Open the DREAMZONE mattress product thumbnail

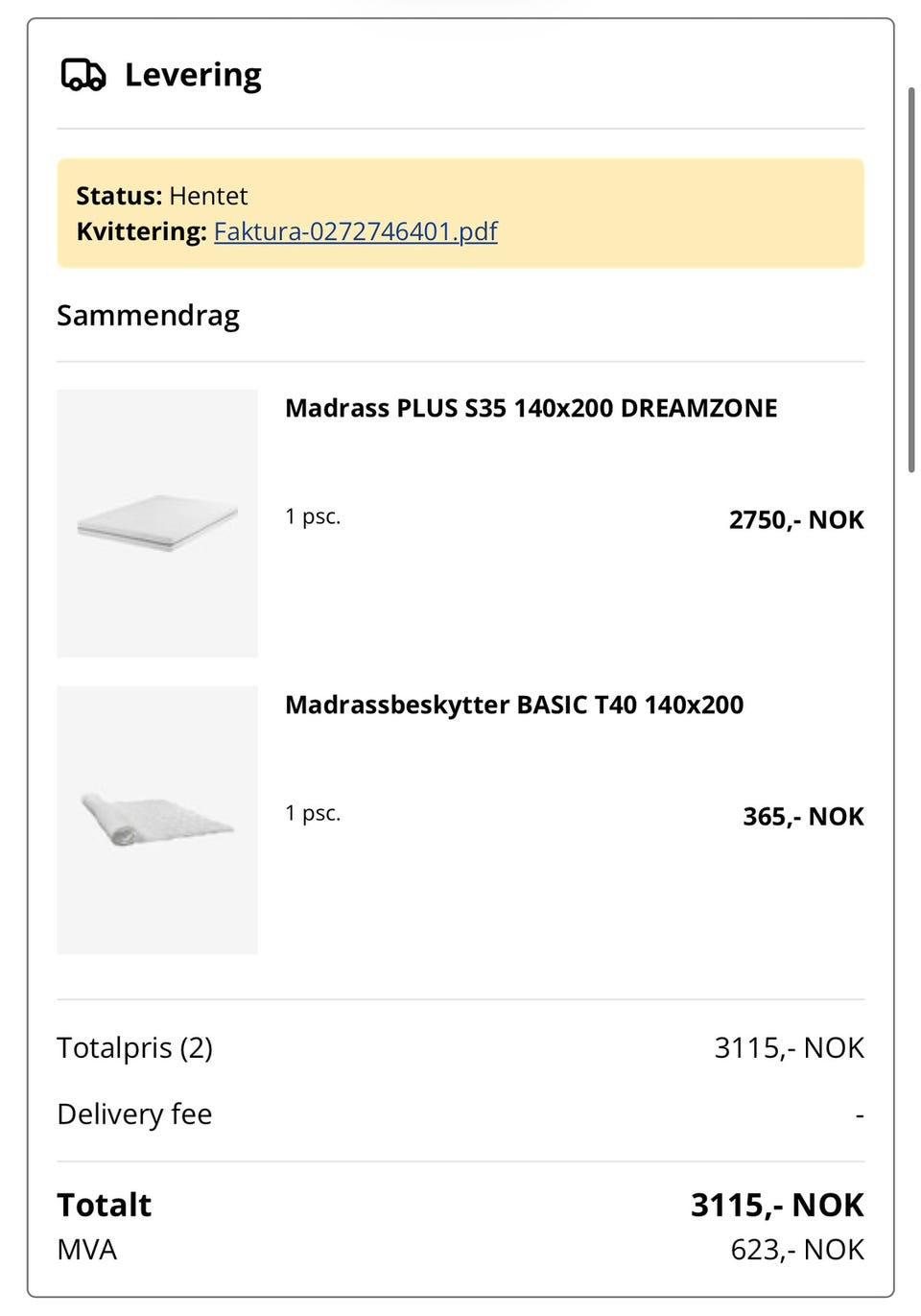tap(157, 523)
